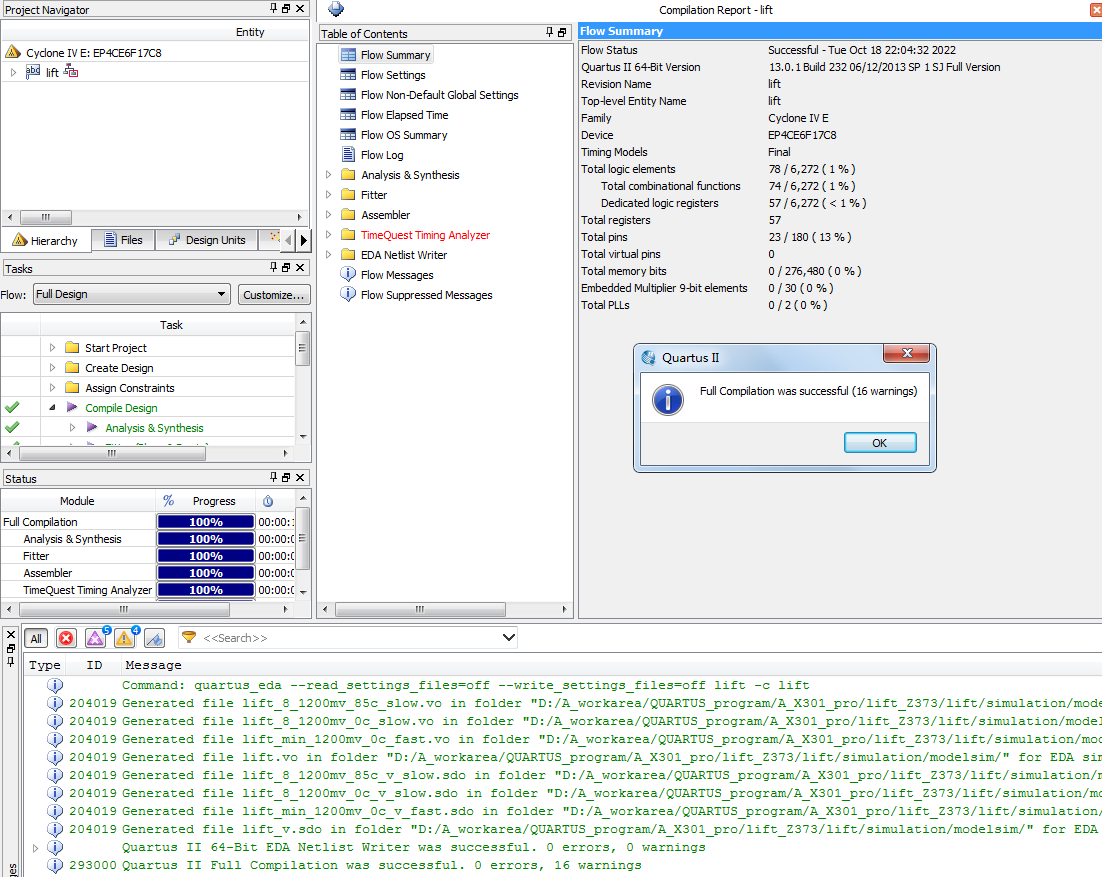Click the elapsed time clock column header

point(268,501)
